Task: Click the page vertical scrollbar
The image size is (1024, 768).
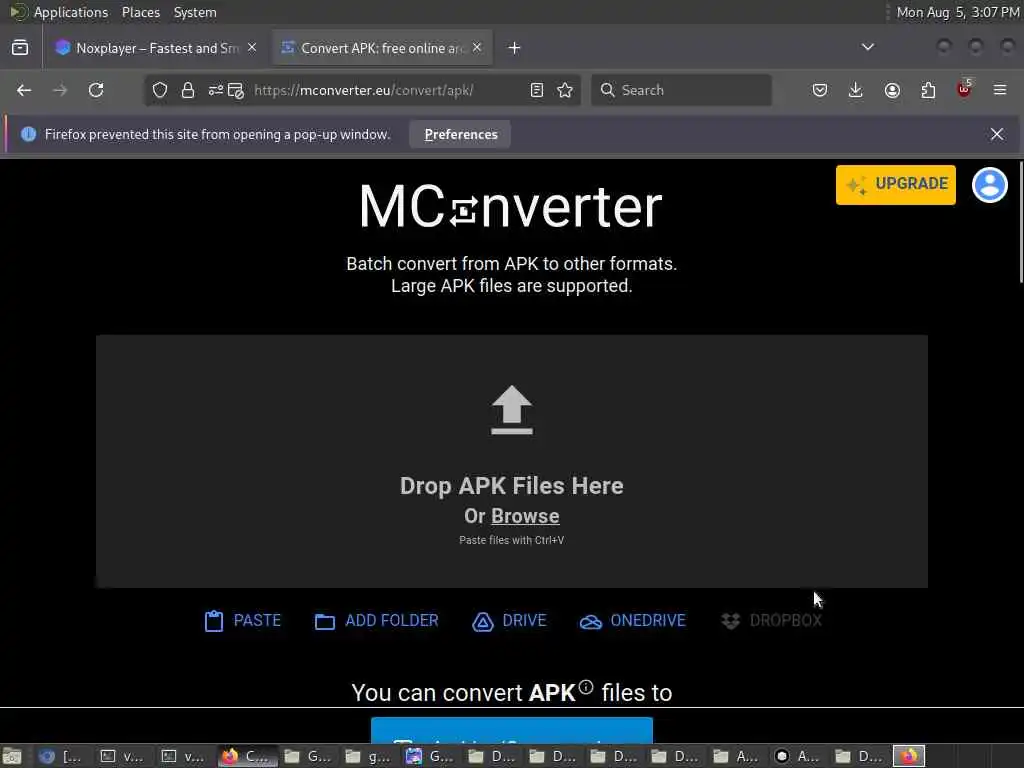Action: click(x=1021, y=222)
